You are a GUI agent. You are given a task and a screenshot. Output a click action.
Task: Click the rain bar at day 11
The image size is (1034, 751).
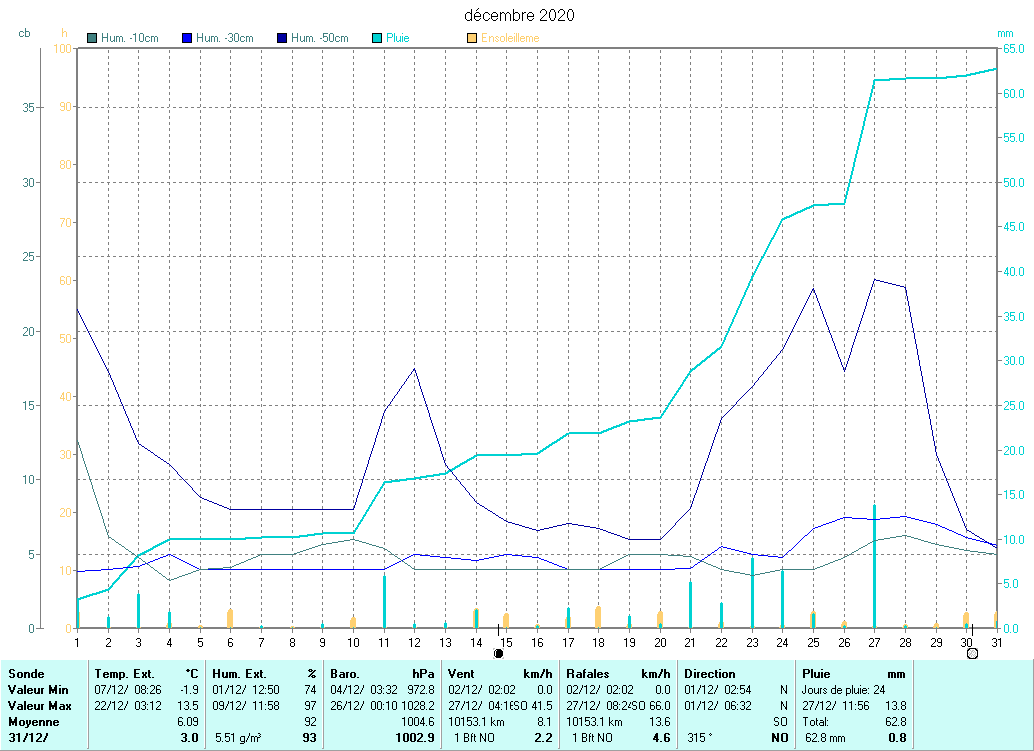pos(384,602)
